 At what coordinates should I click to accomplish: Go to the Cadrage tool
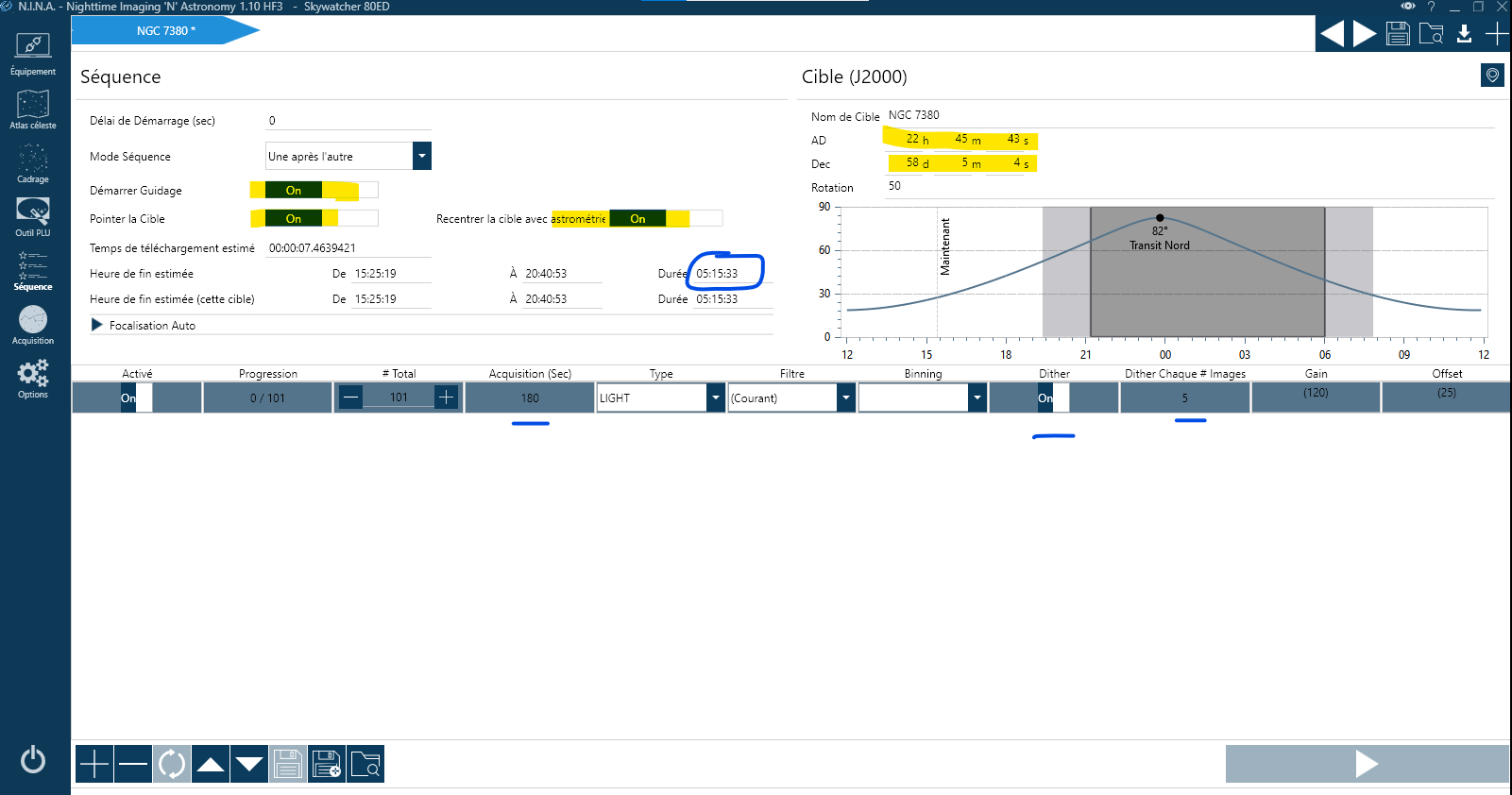click(x=33, y=162)
